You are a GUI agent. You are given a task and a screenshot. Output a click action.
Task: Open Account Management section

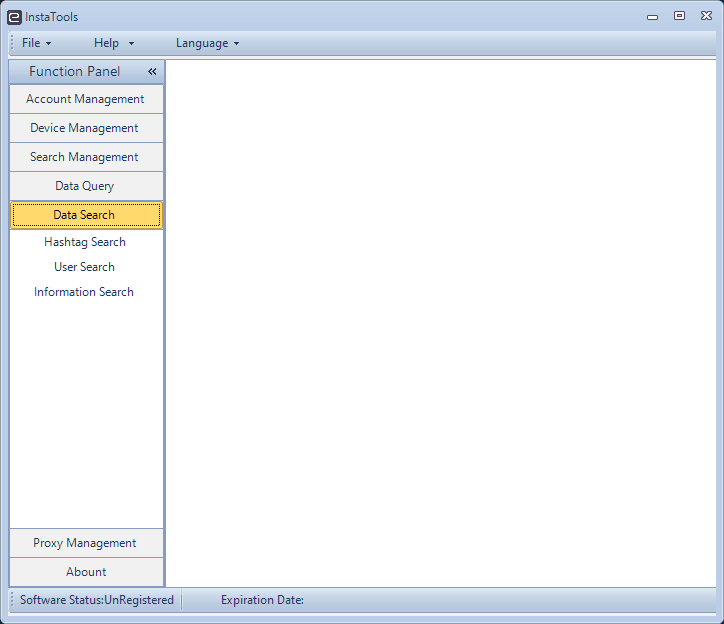(x=86, y=99)
